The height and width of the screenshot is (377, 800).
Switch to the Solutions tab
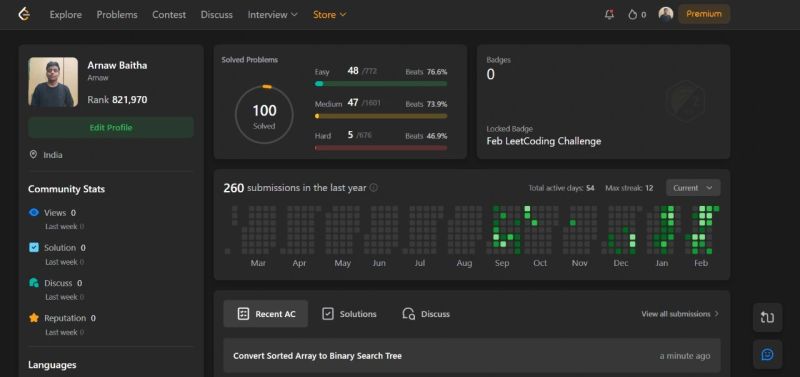(350, 314)
